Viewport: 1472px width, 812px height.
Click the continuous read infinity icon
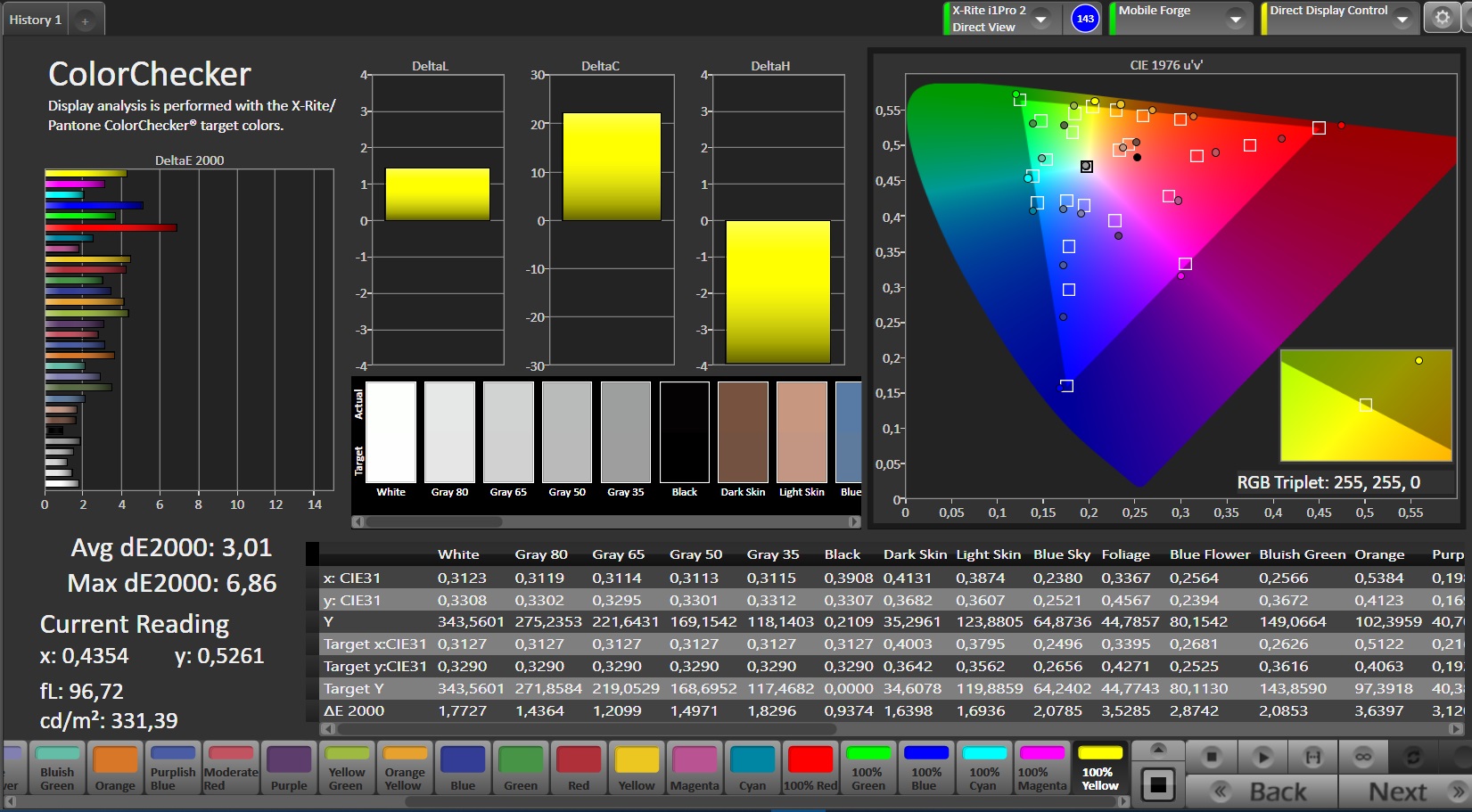(x=1363, y=757)
